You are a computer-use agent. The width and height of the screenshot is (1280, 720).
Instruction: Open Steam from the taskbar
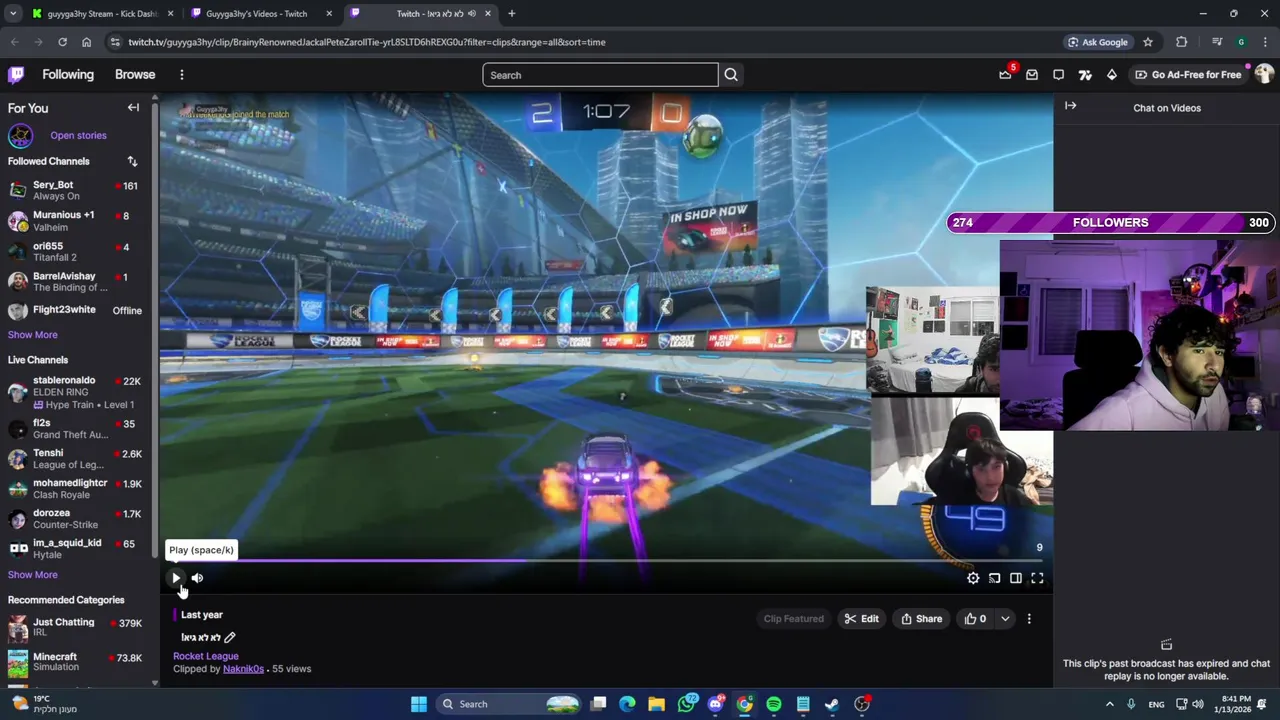coord(832,704)
